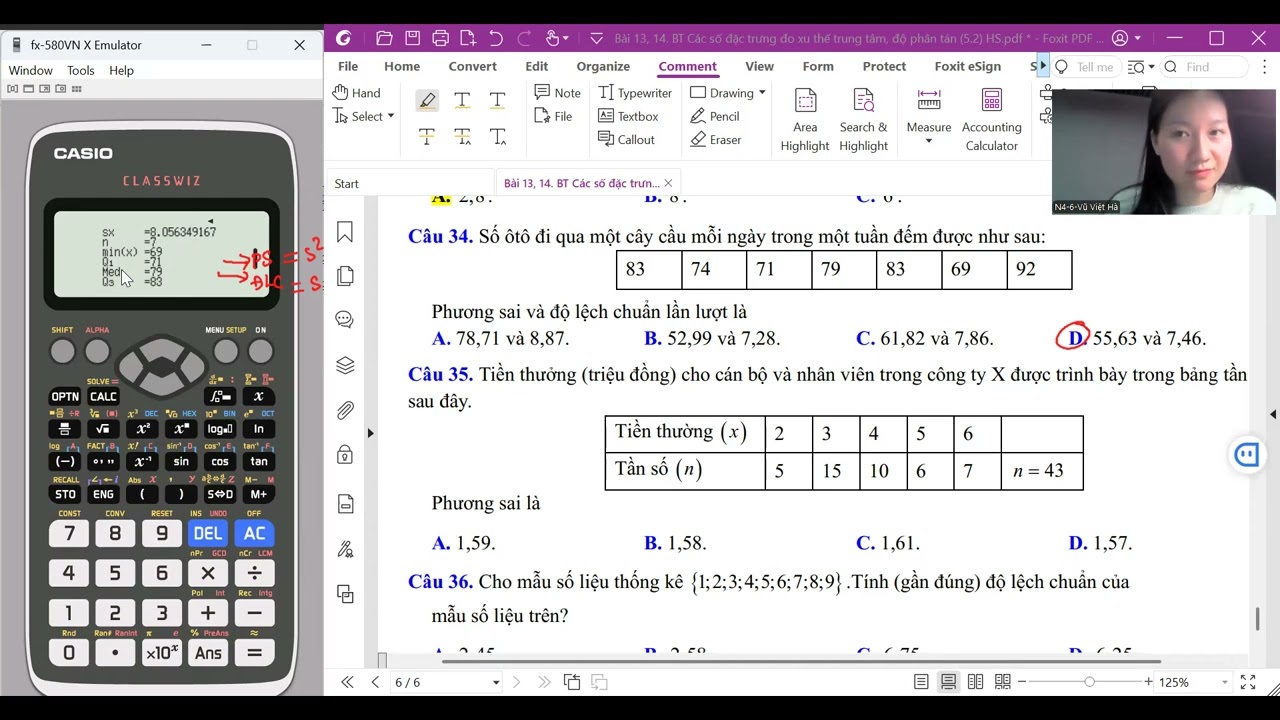Switch to continuous page view icon

[948, 682]
